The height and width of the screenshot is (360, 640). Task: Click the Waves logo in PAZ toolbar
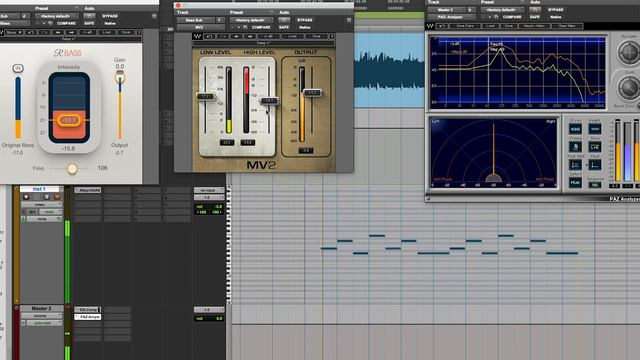430,26
